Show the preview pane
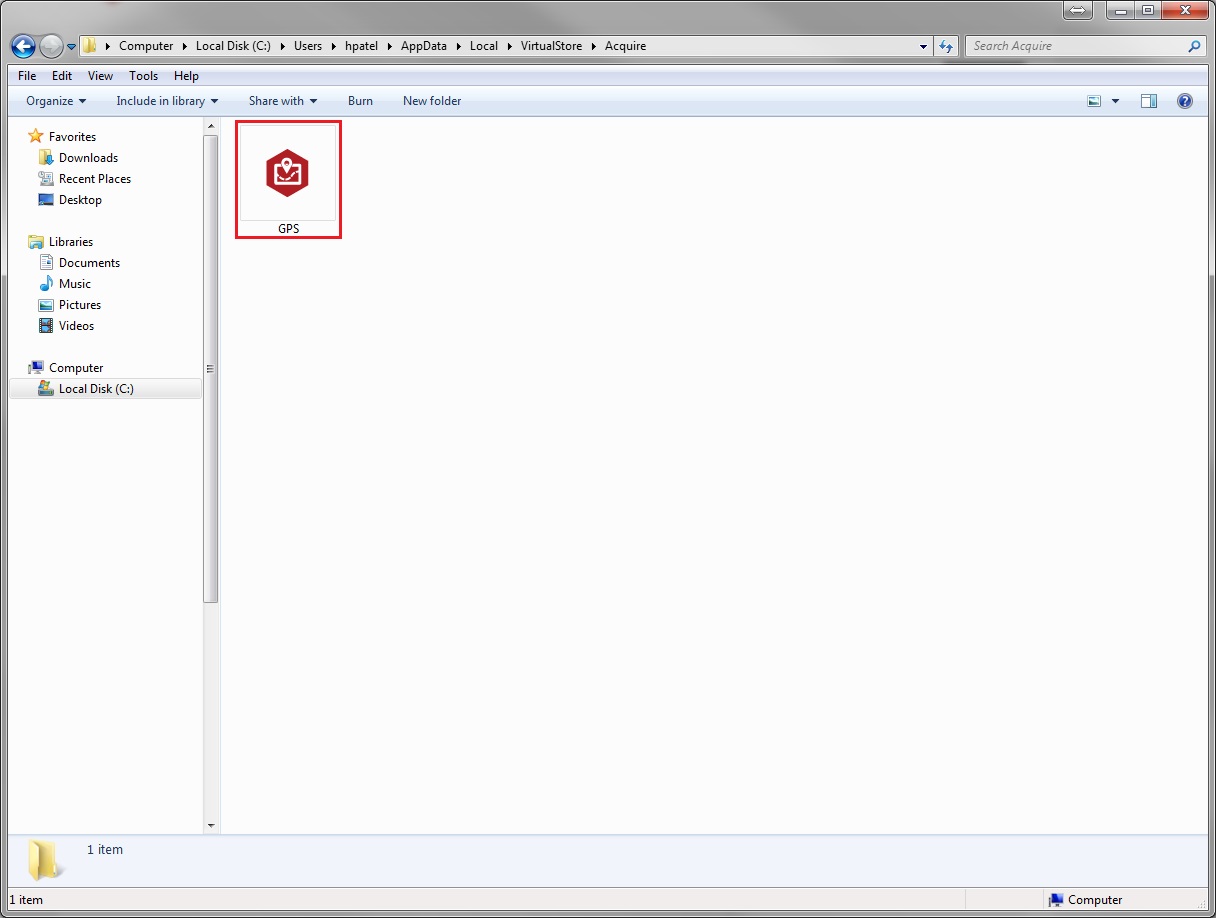 (x=1149, y=101)
